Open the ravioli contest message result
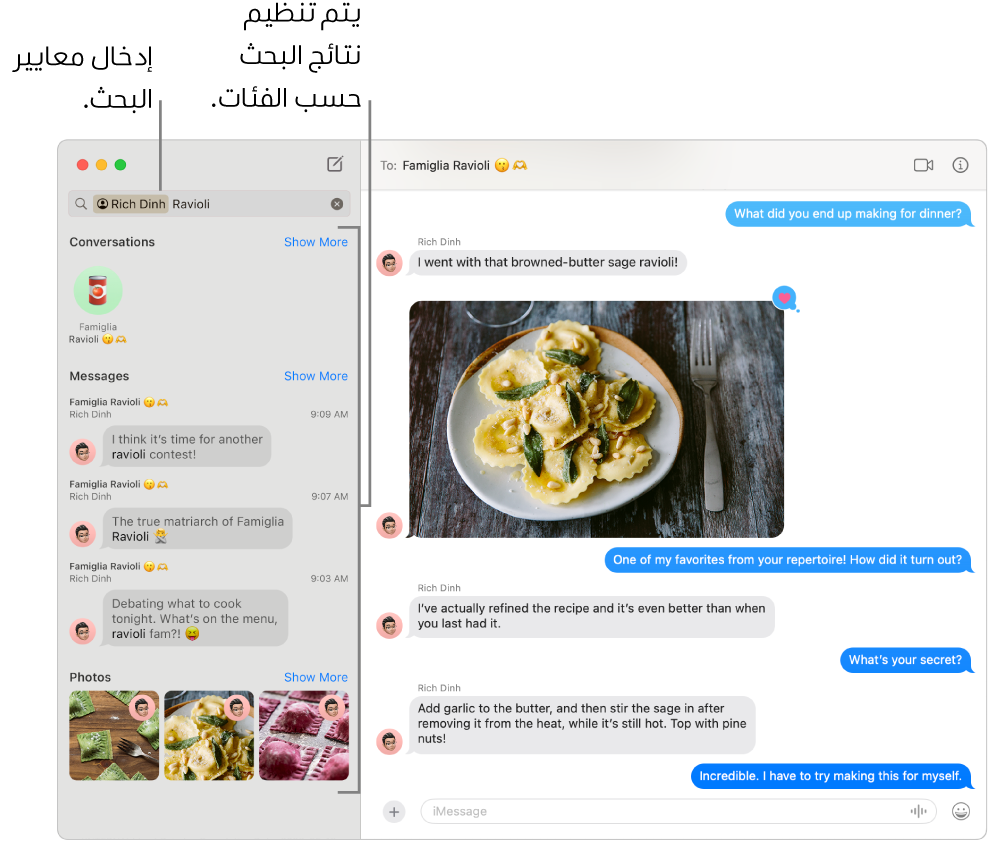This screenshot has height=841, width=990. tap(187, 446)
